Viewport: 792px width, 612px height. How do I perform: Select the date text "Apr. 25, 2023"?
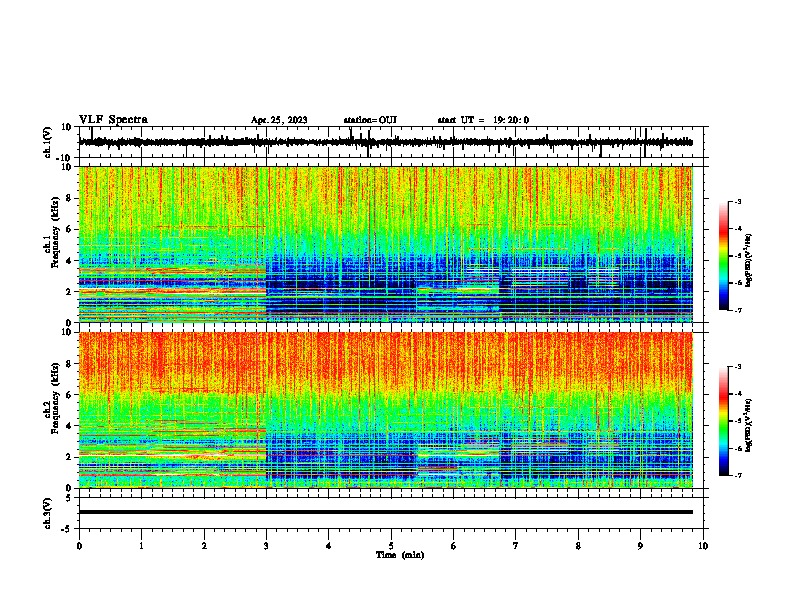coord(279,120)
